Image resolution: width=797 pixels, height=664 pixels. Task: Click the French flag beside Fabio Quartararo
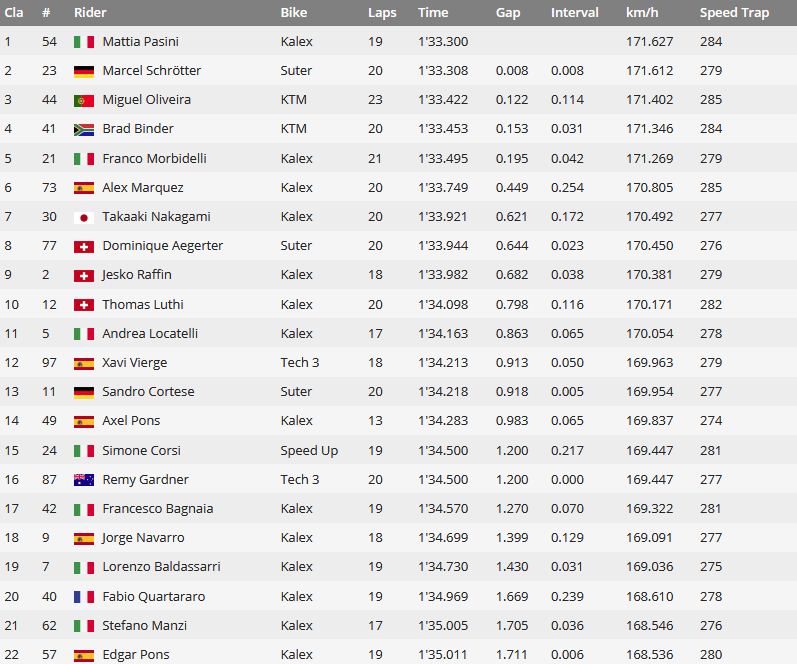click(84, 597)
